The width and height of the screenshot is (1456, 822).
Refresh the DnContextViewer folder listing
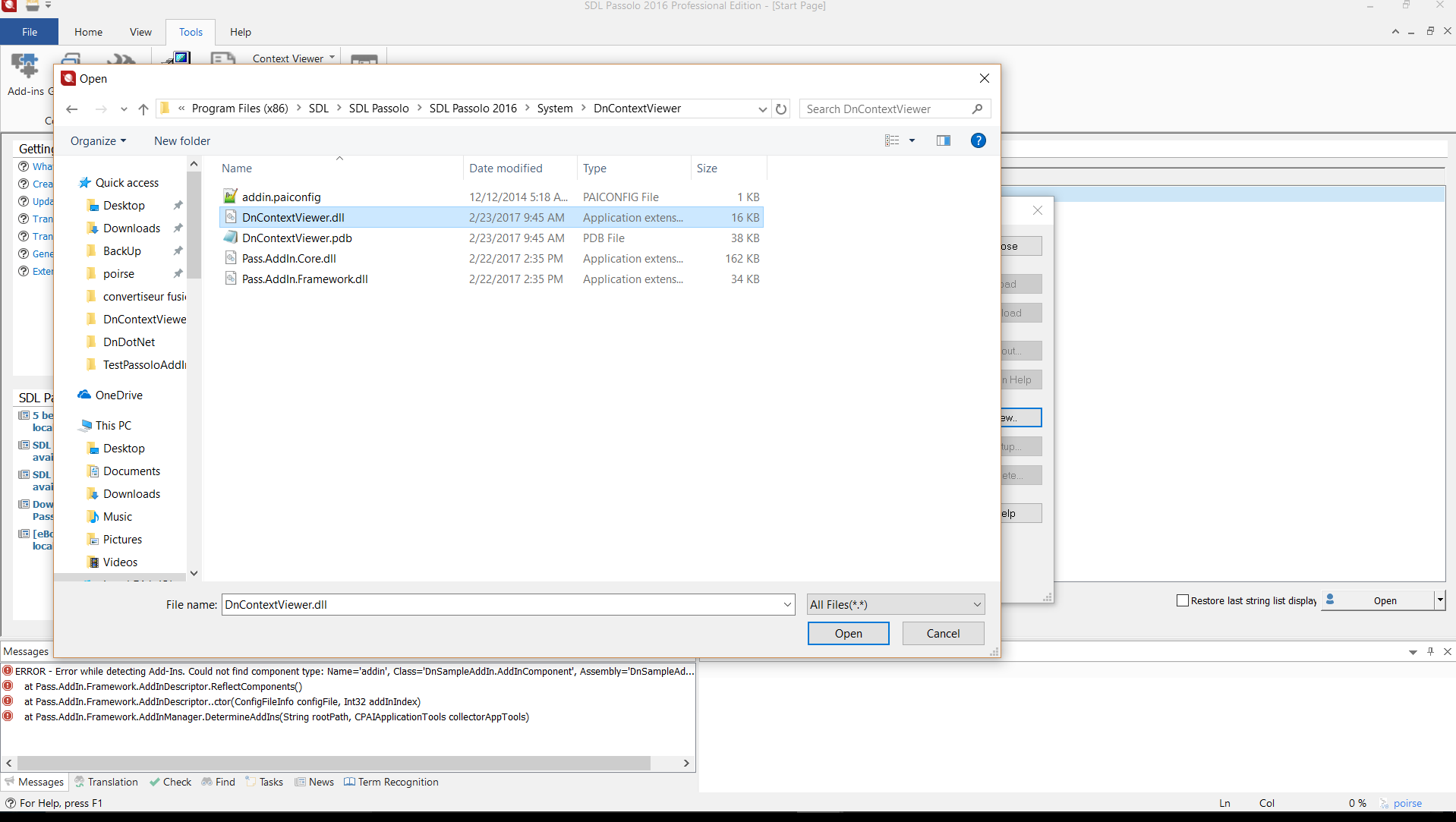(781, 109)
